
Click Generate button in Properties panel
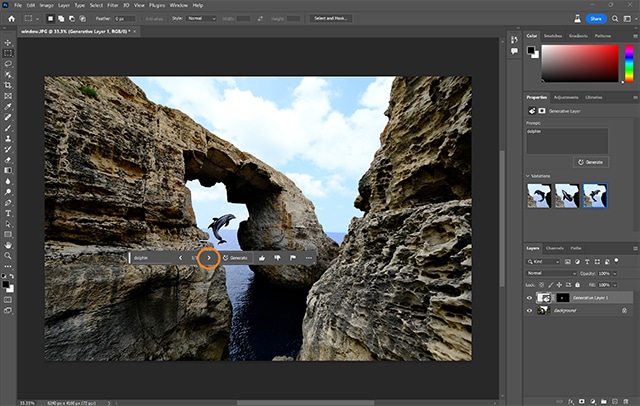click(592, 161)
